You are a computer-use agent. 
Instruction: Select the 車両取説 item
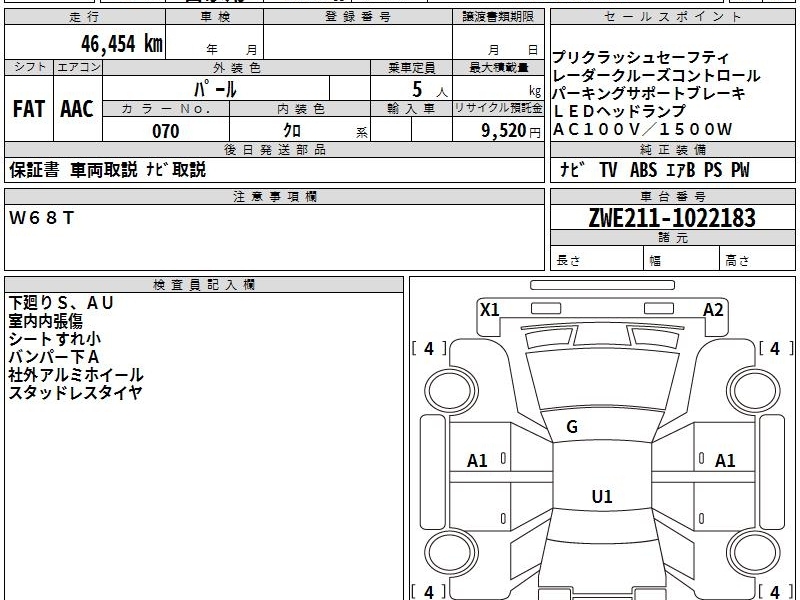pos(104,170)
